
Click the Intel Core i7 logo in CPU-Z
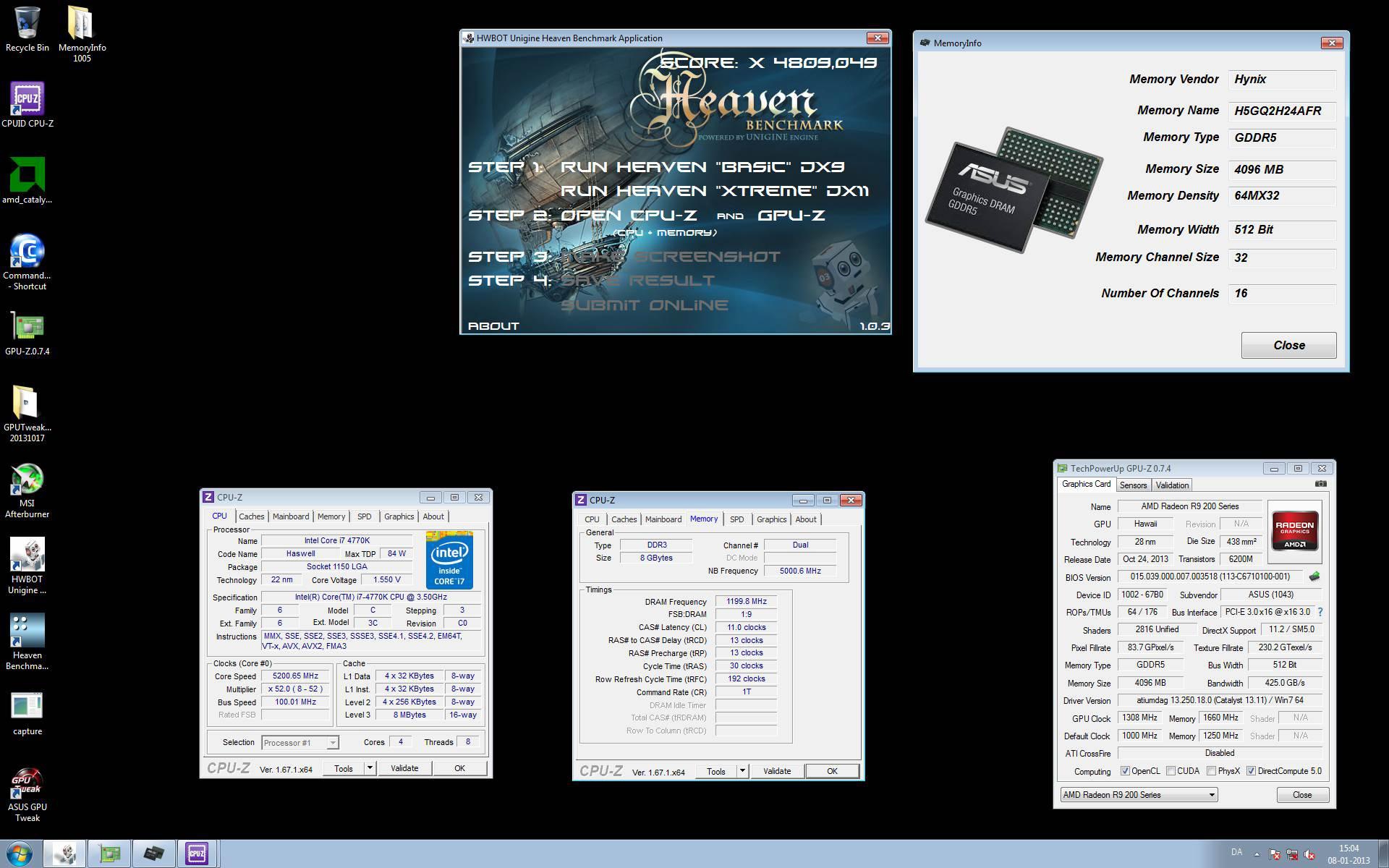[x=449, y=560]
